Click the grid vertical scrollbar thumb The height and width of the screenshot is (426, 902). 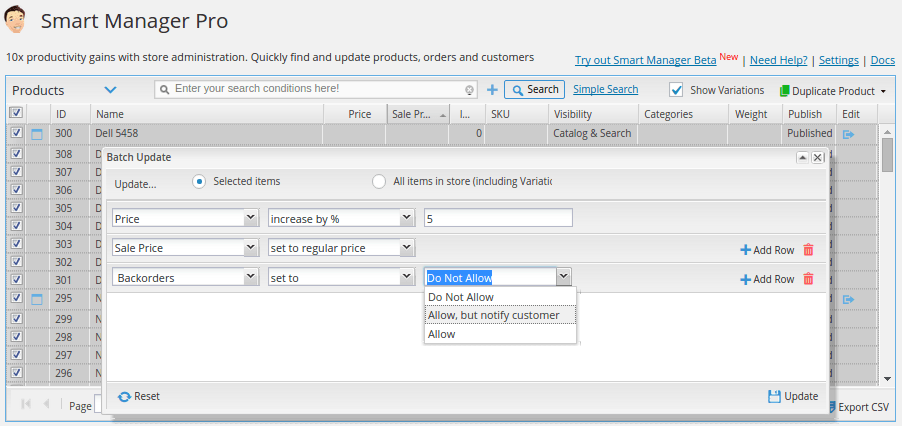888,153
